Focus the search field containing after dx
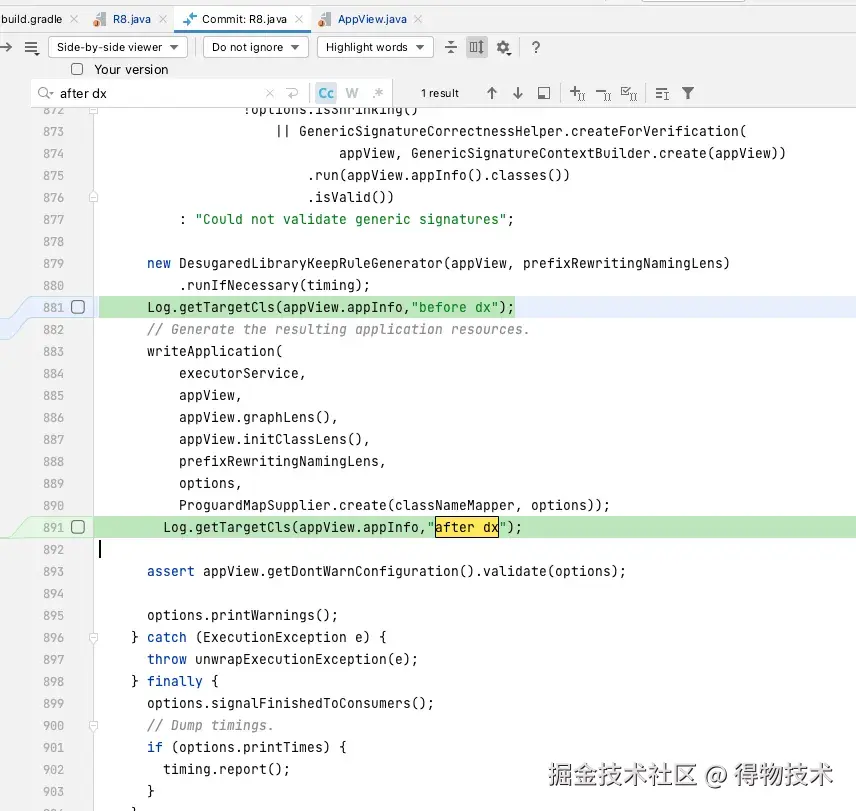 pyautogui.click(x=158, y=93)
